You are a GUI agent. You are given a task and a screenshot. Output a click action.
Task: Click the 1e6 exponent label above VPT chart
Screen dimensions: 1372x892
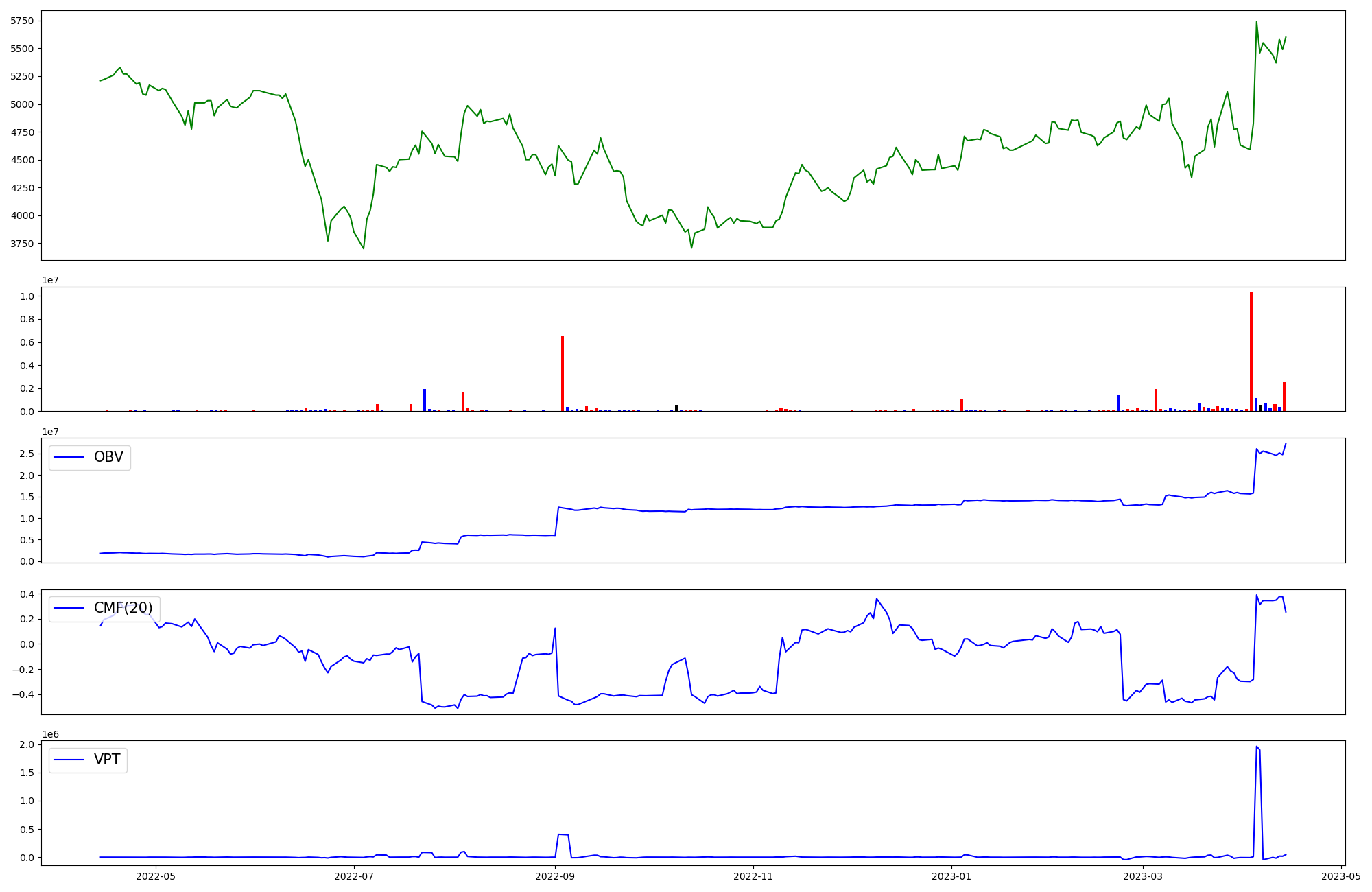coord(50,734)
